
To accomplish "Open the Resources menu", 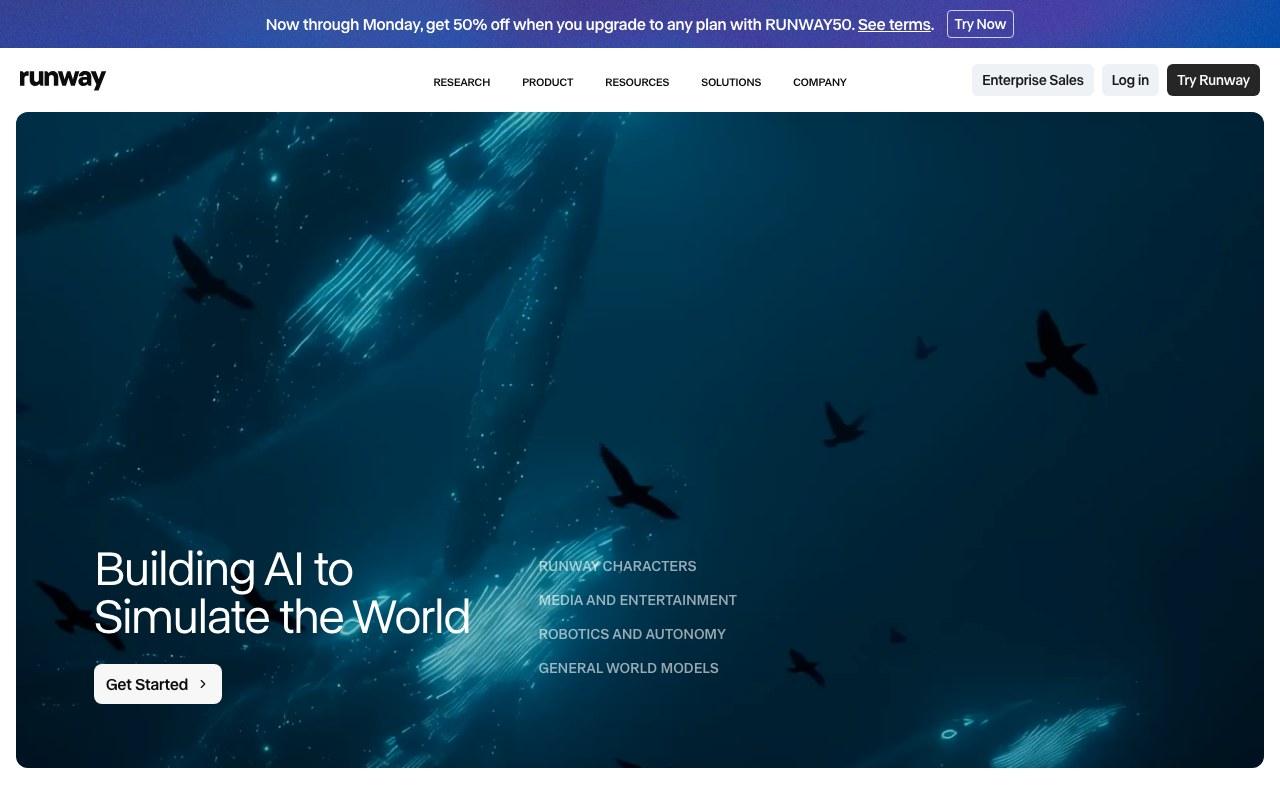I will coord(637,82).
